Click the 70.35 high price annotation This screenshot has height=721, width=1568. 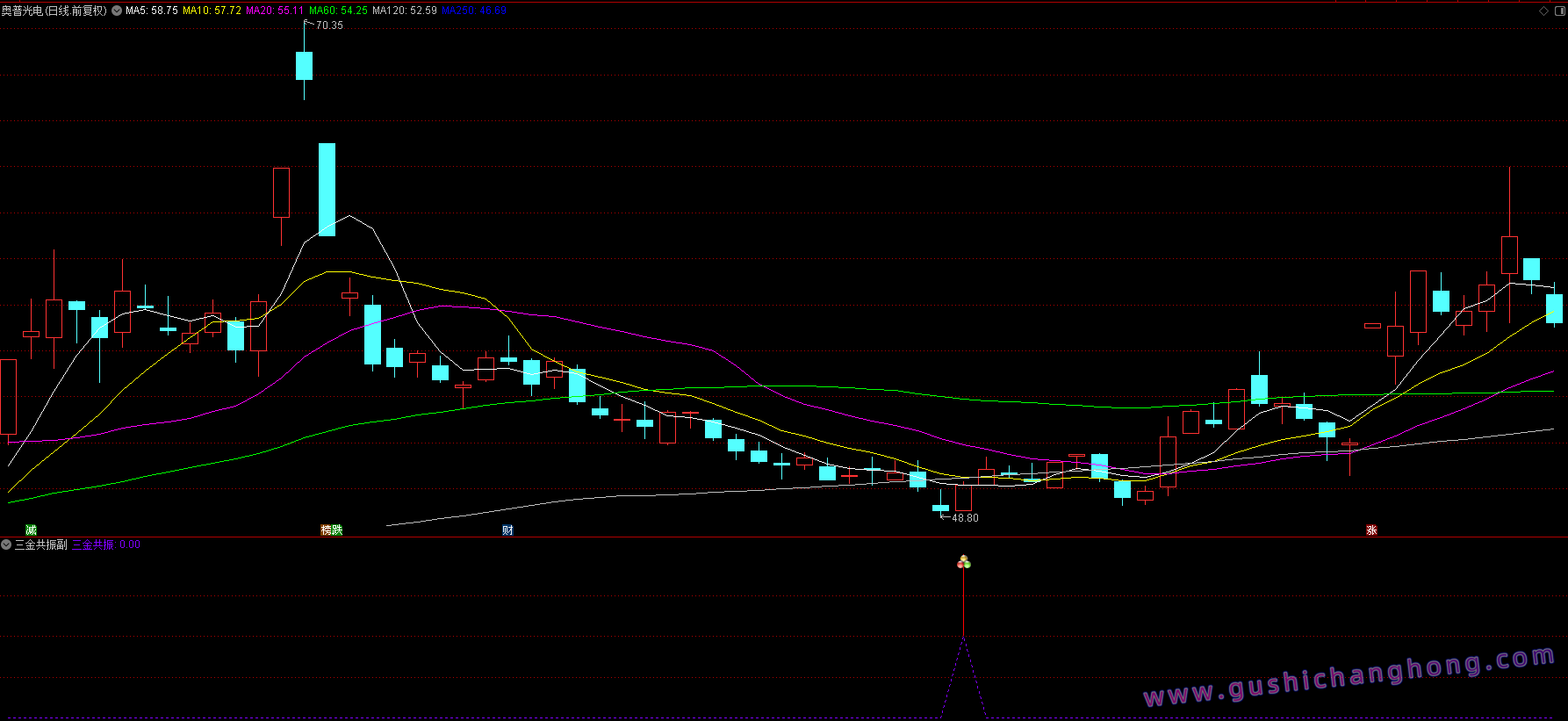tap(329, 25)
